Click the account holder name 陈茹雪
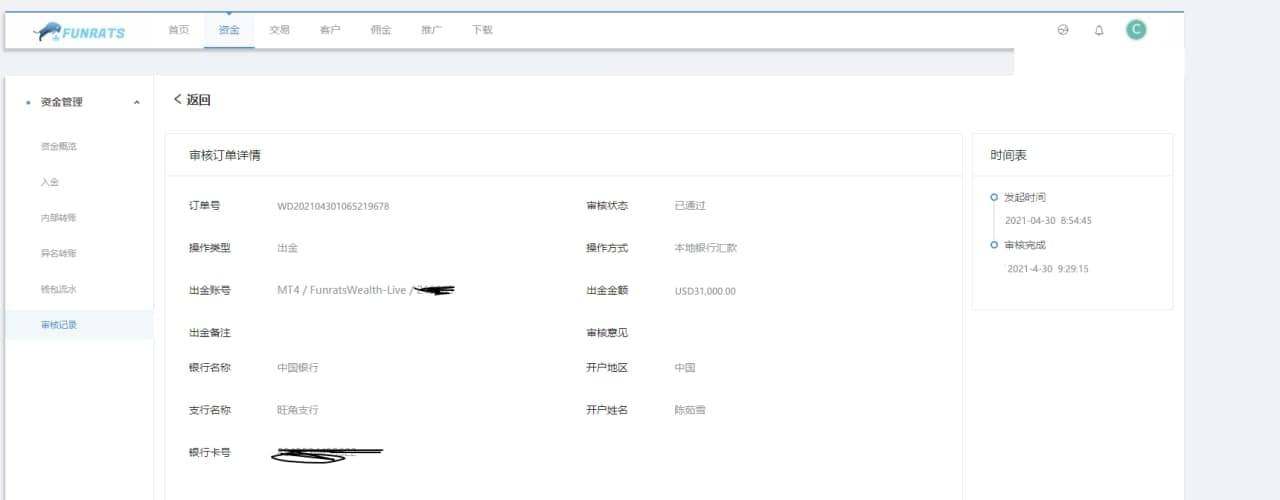 pyautogui.click(x=690, y=410)
